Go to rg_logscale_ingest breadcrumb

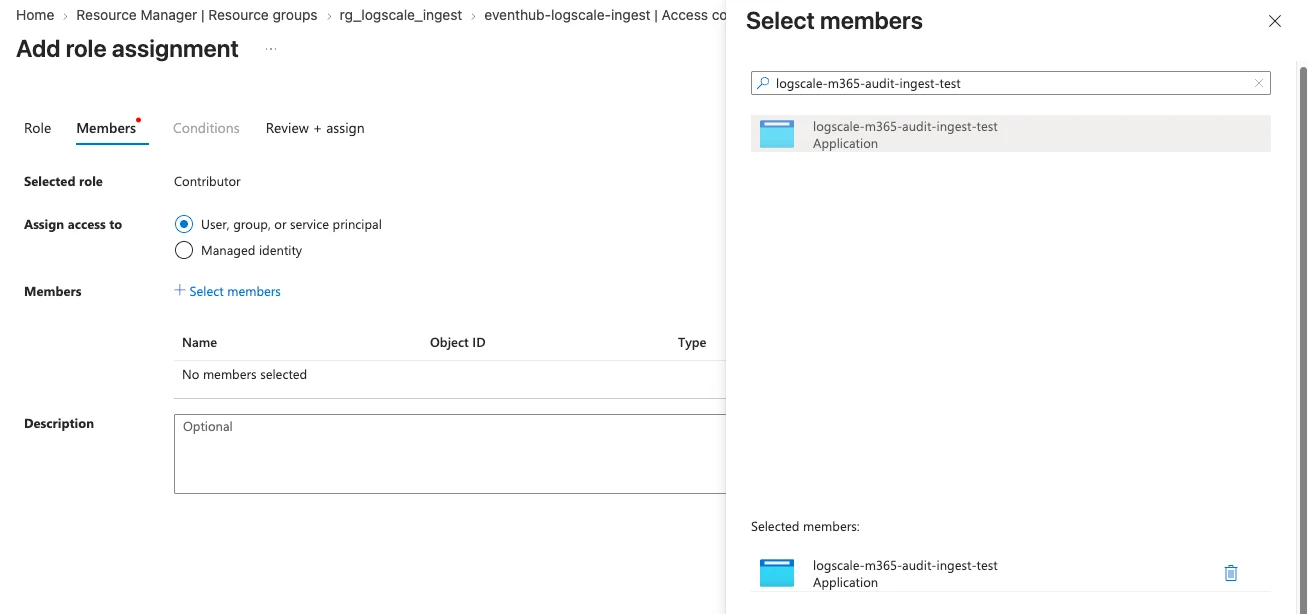tap(401, 15)
